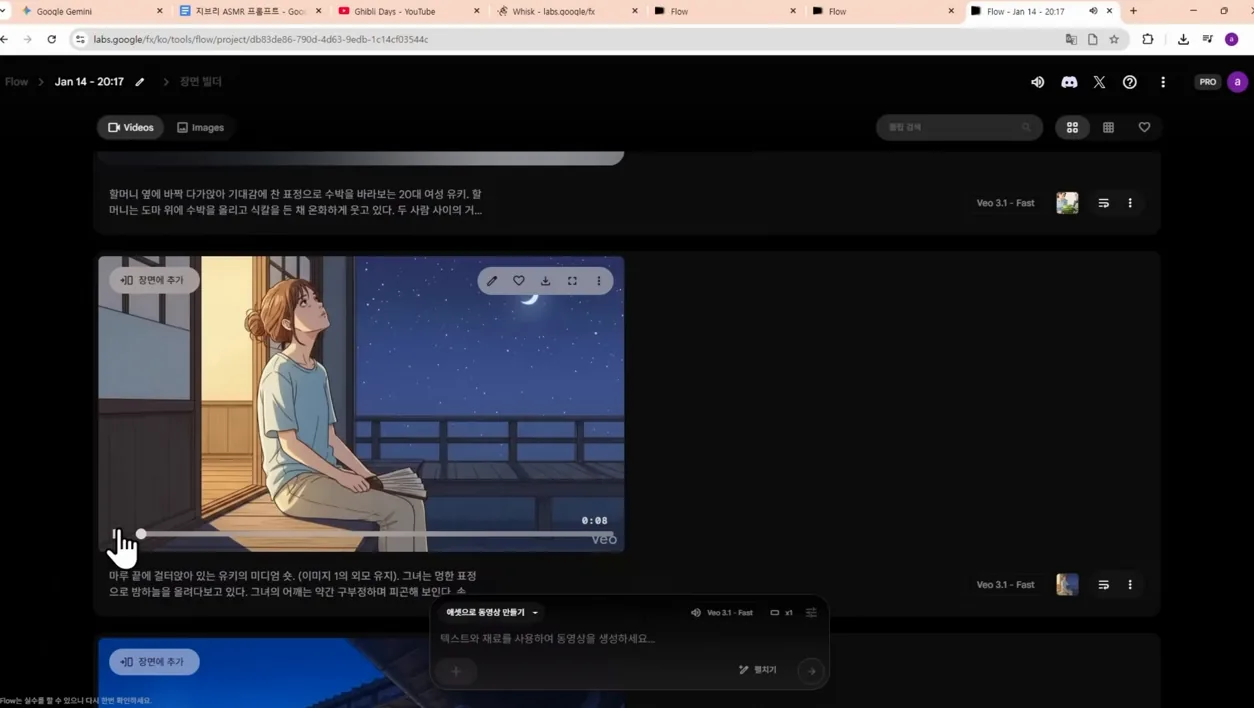Click the Veo 3.1 - Fast label in watermelon row

coord(1005,203)
